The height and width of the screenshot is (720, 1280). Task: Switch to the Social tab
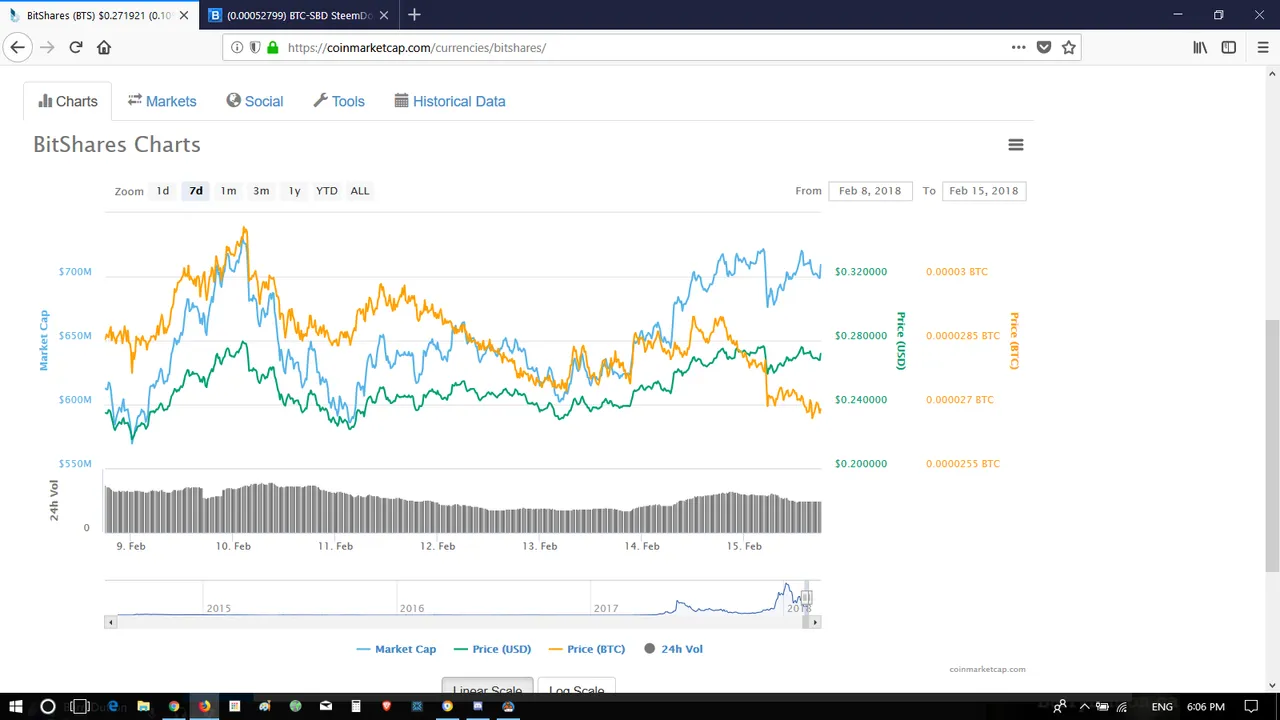(x=255, y=101)
